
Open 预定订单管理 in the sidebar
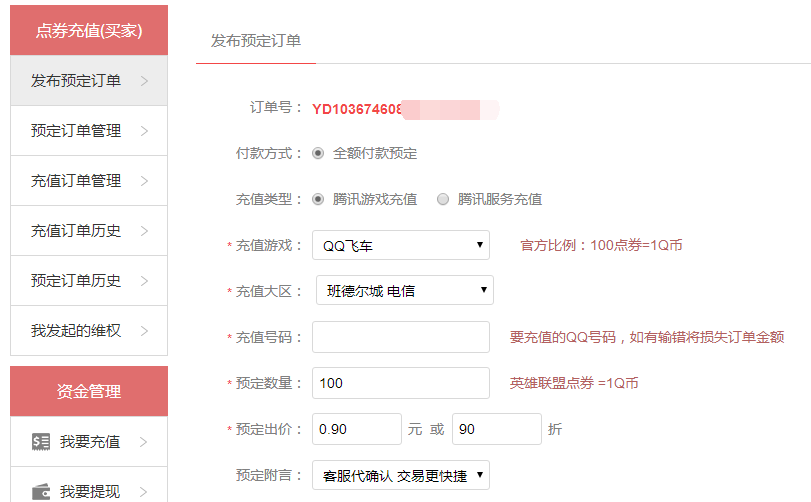[x=89, y=131]
